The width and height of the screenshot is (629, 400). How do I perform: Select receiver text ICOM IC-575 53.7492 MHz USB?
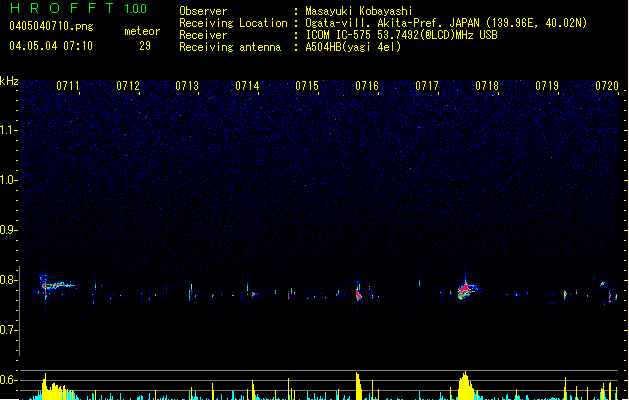401,35
